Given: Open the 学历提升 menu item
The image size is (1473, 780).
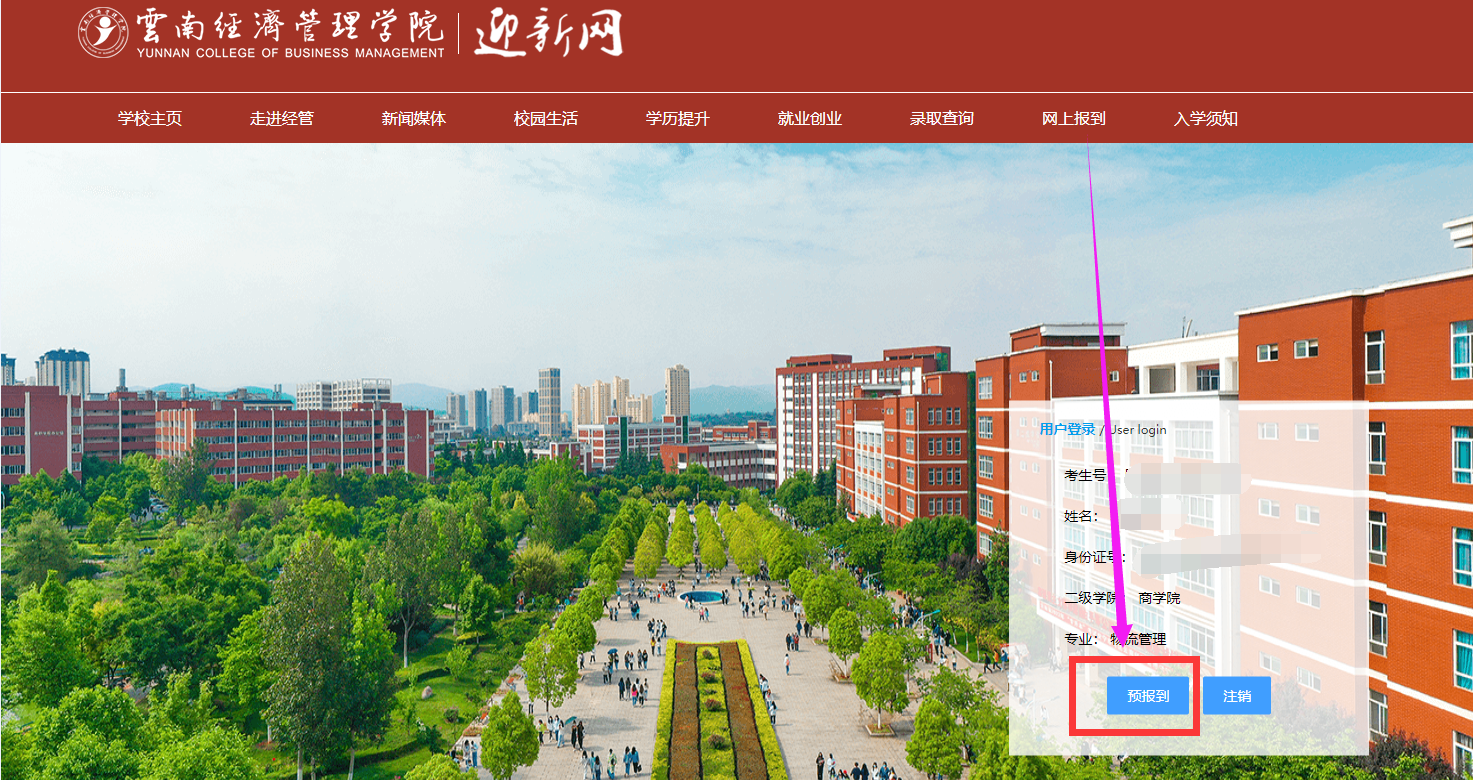Looking at the screenshot, I should [678, 119].
